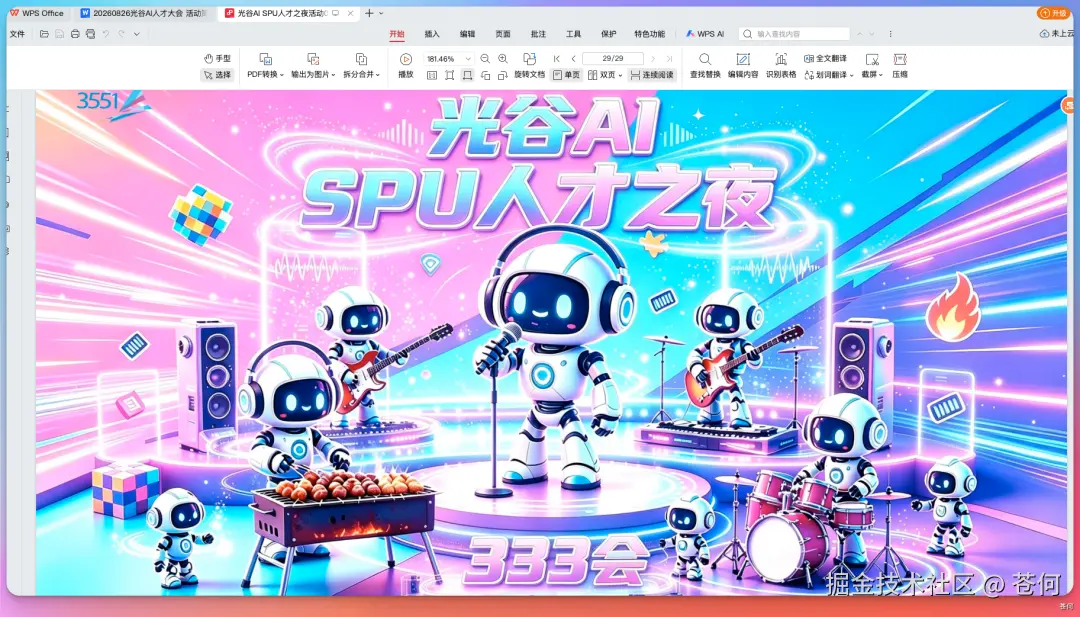Click the 29/29 page number field
Screen dimensions: 1080x617
(x=613, y=59)
